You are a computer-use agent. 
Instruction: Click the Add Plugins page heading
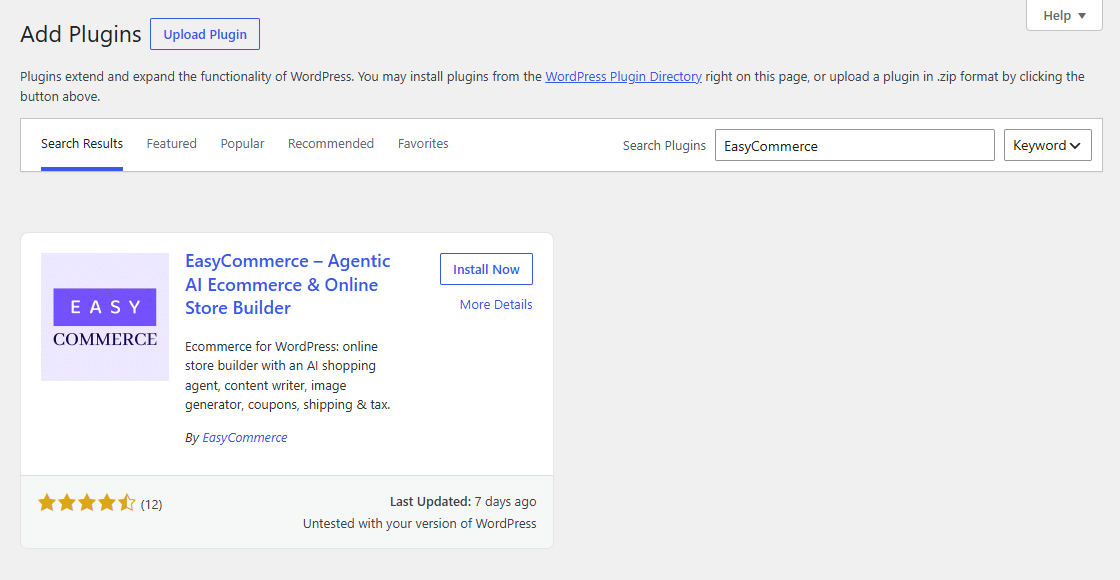[x=81, y=34]
